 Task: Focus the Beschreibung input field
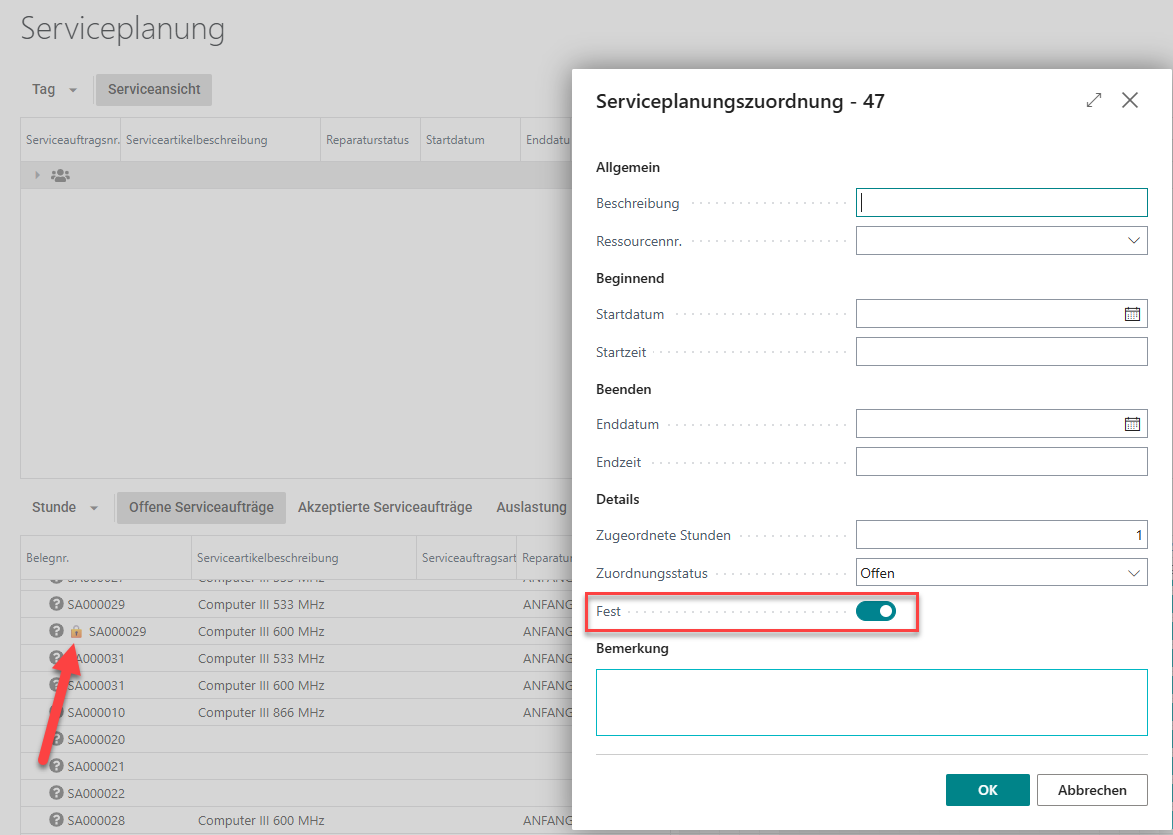[1001, 203]
